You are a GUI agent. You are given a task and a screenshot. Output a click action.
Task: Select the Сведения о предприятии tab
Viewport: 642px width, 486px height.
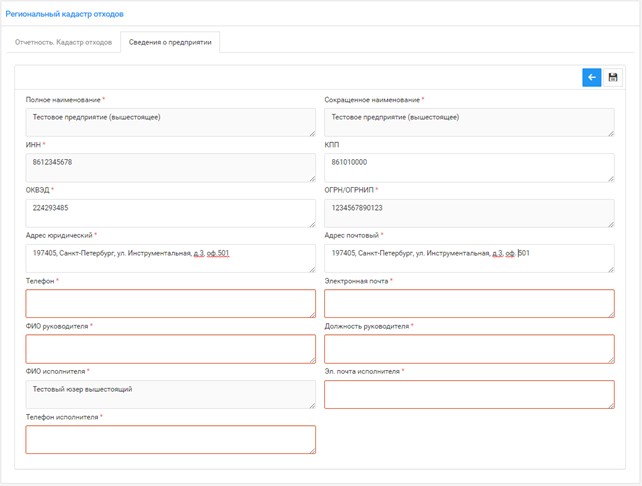(170, 43)
